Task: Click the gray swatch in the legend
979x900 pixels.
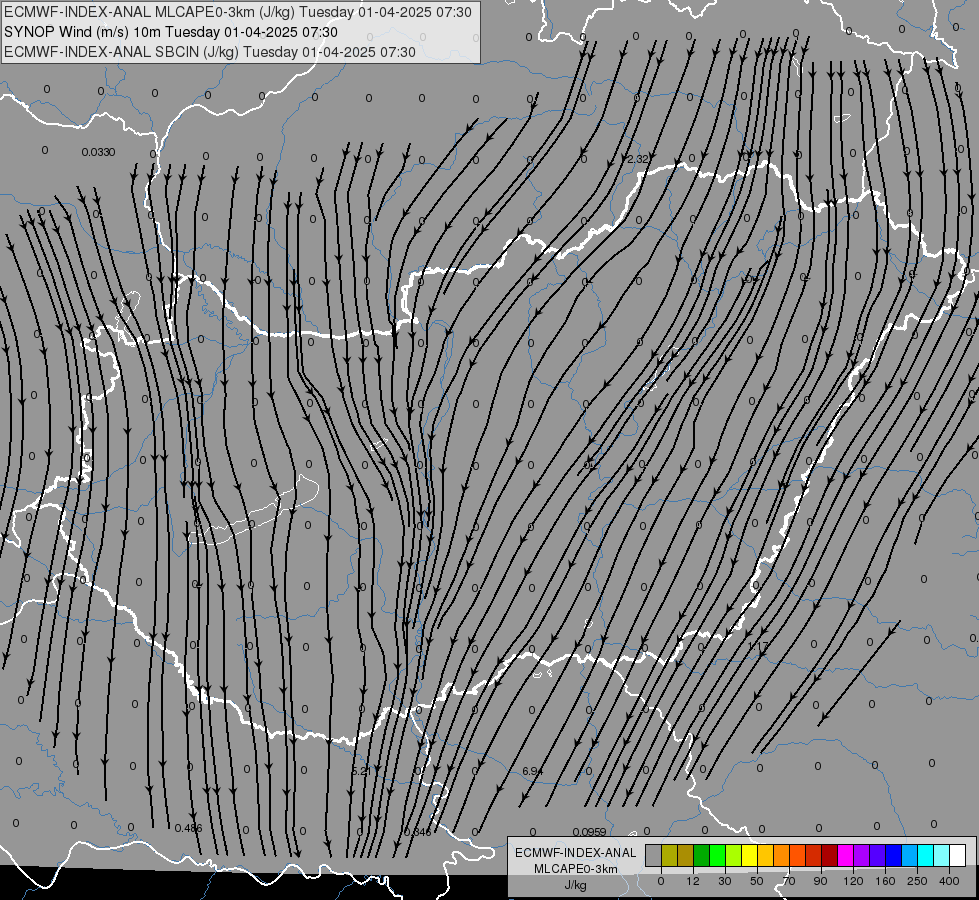Action: [654, 855]
